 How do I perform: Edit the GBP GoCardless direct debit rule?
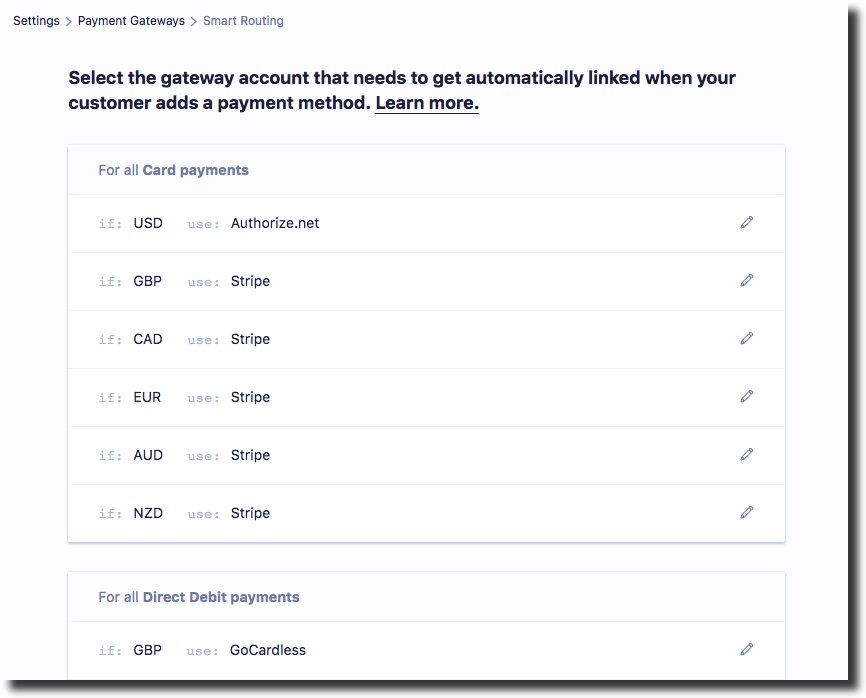[x=747, y=649]
